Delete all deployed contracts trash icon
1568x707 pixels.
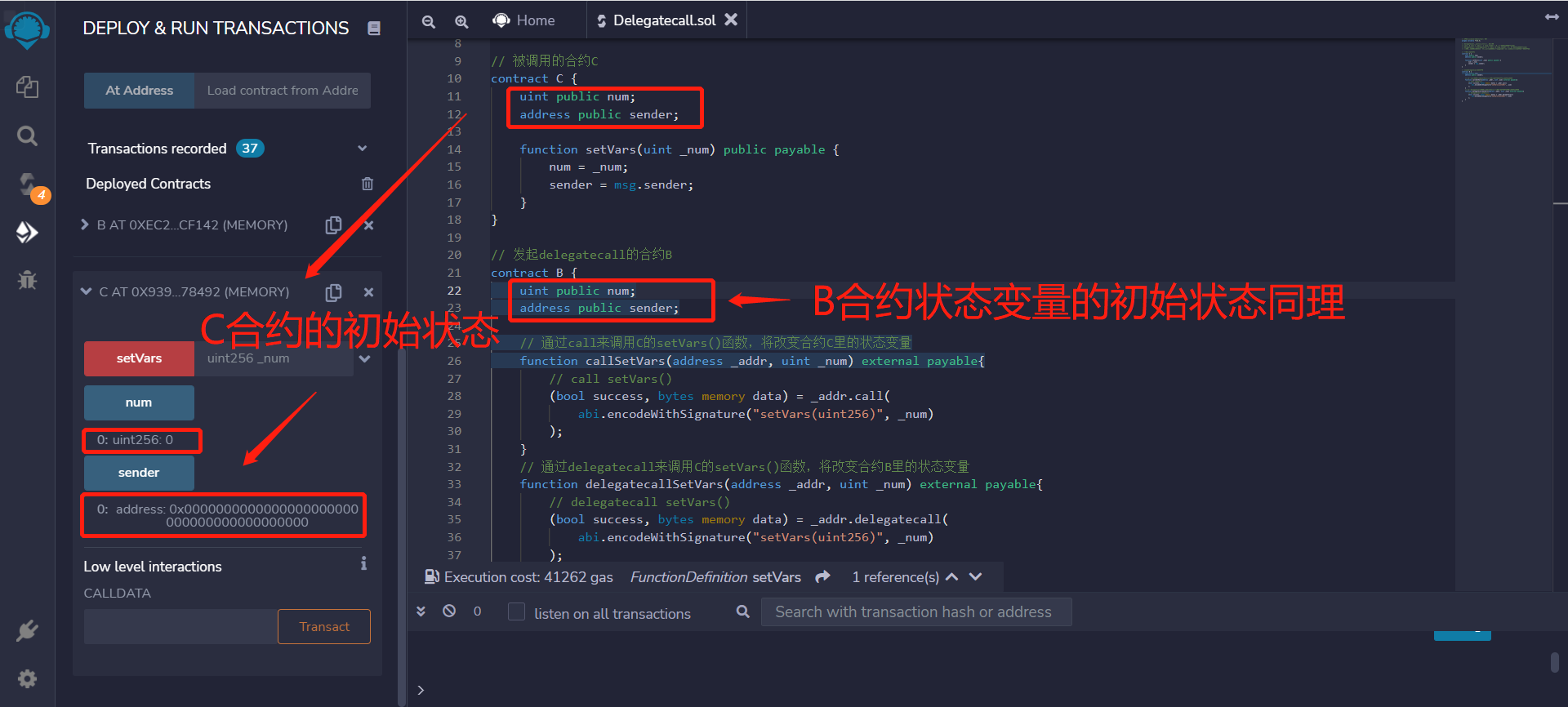pos(367,184)
